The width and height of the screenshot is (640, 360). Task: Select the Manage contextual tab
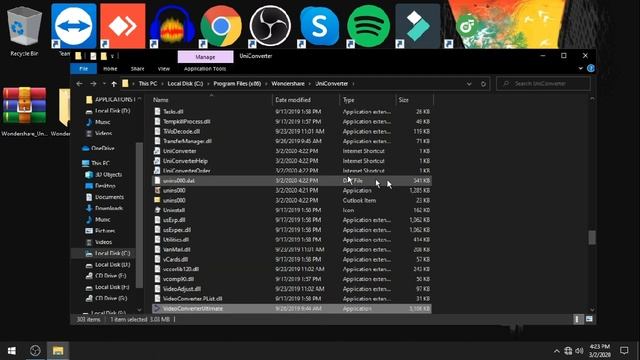pyautogui.click(x=205, y=57)
